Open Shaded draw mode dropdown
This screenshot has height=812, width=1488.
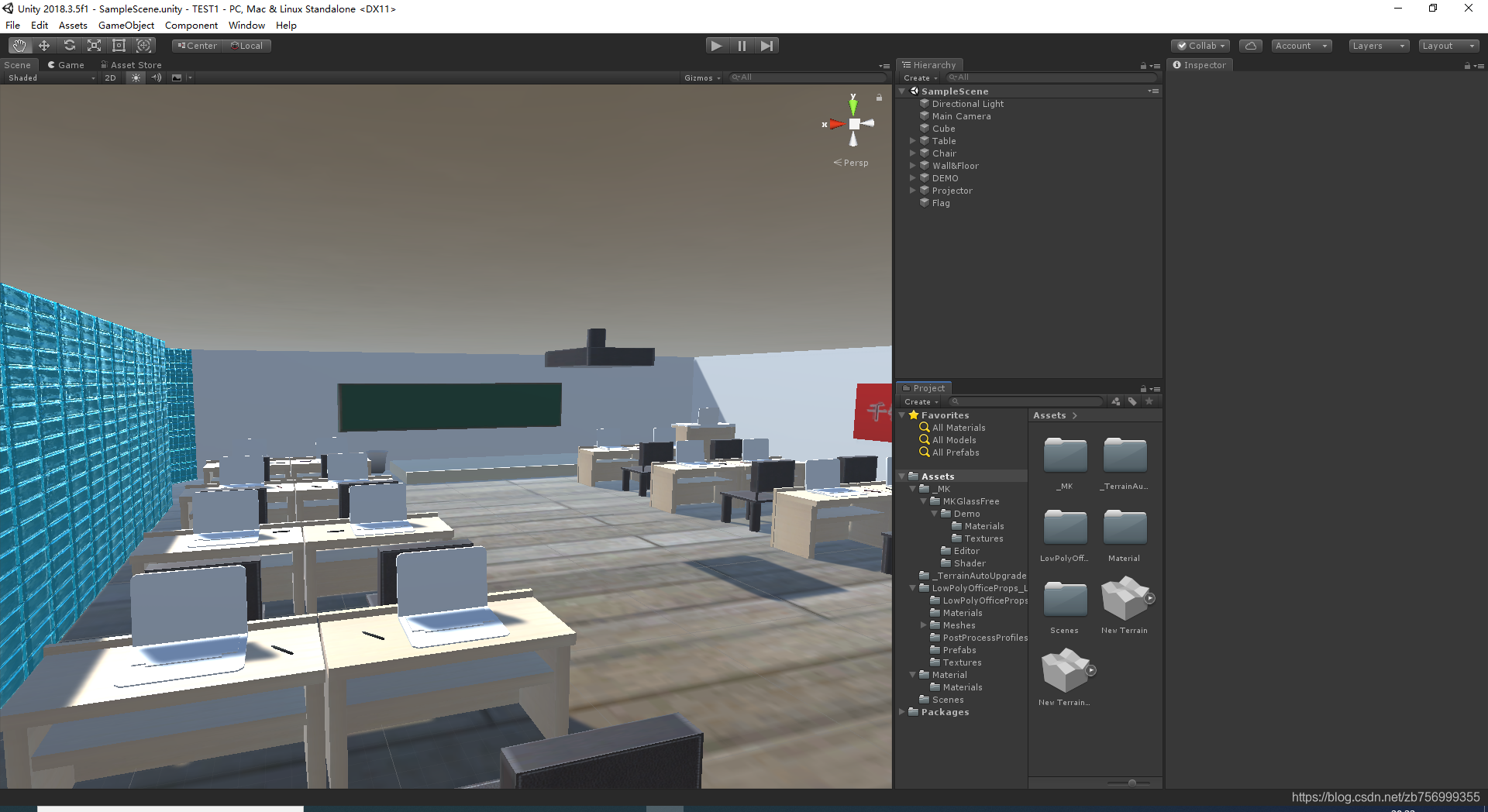click(51, 77)
